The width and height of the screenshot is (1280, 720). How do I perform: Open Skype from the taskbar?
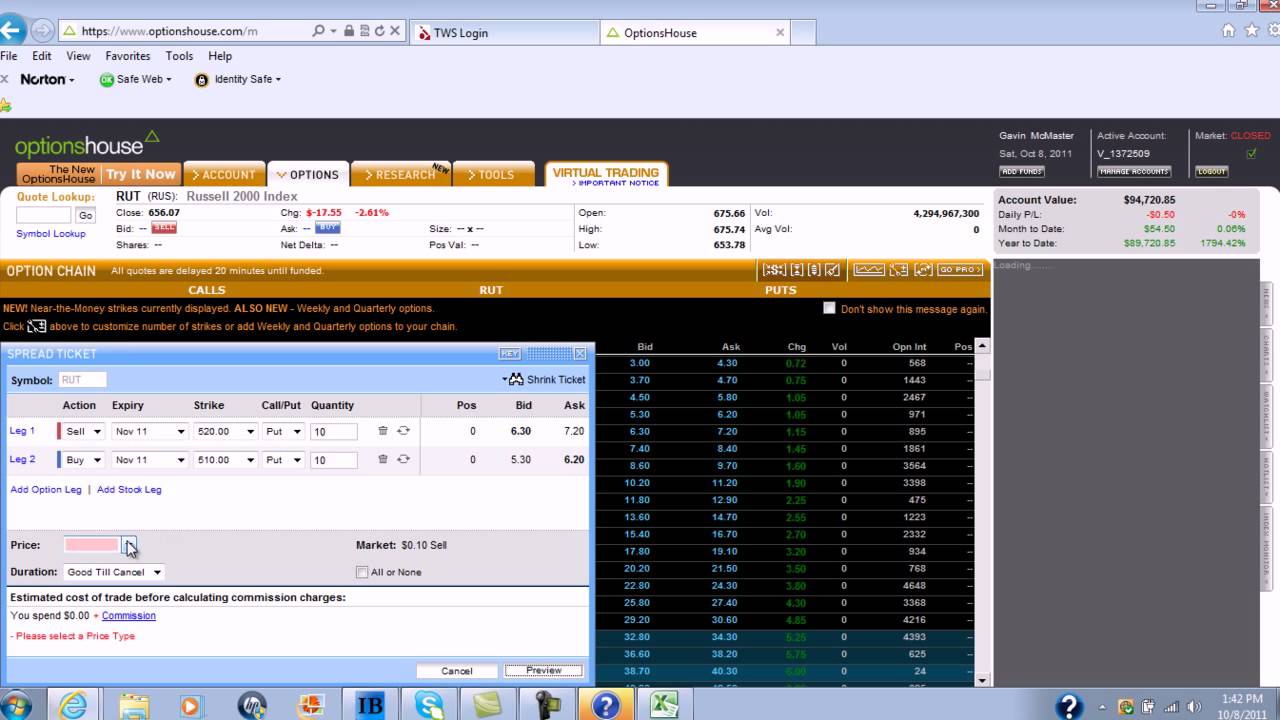(x=428, y=705)
